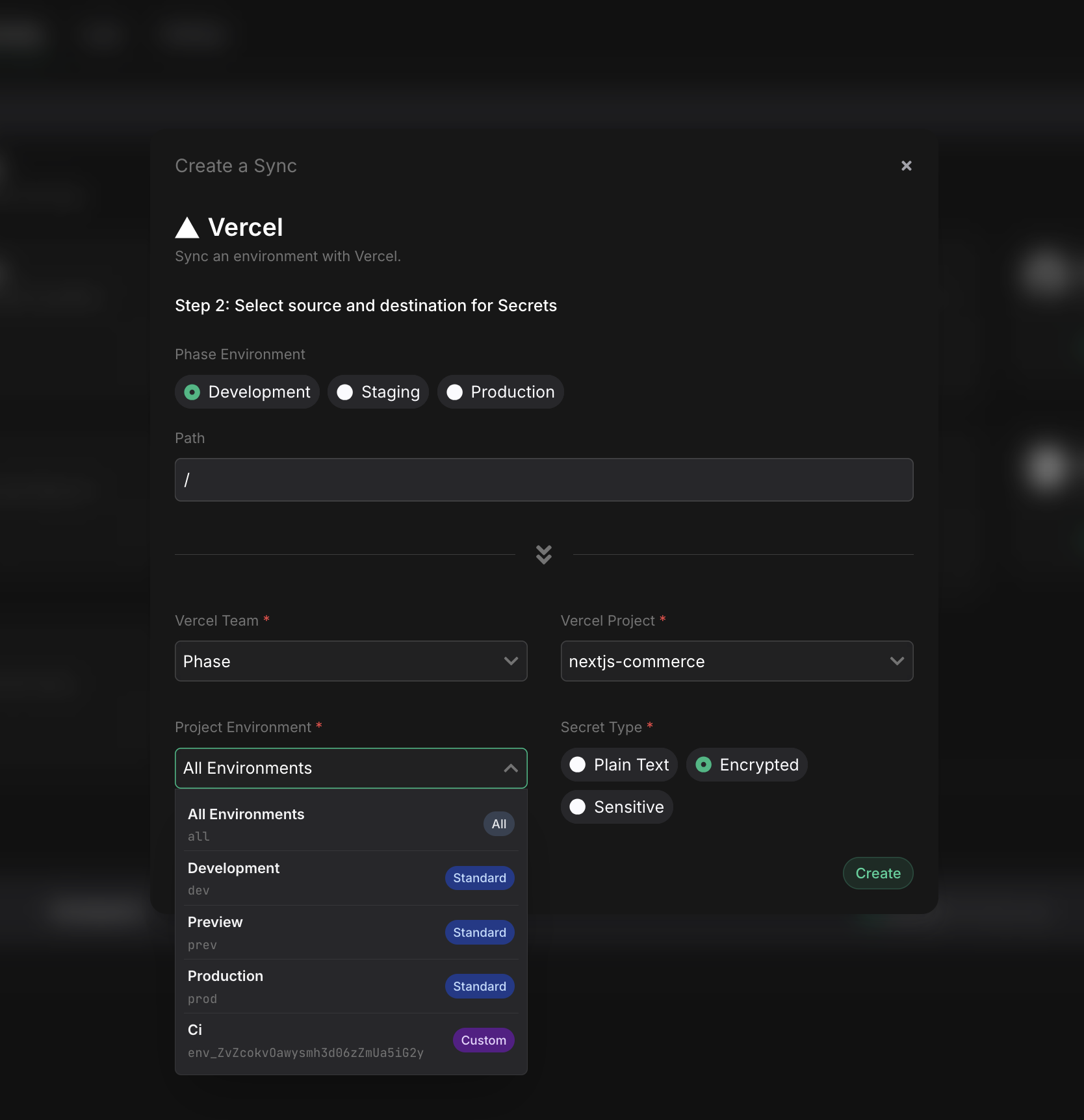The image size is (1084, 1120).
Task: Click env_ZvZcokvOawysmh3d06zZmUa5iG2y ID text
Action: click(305, 1052)
